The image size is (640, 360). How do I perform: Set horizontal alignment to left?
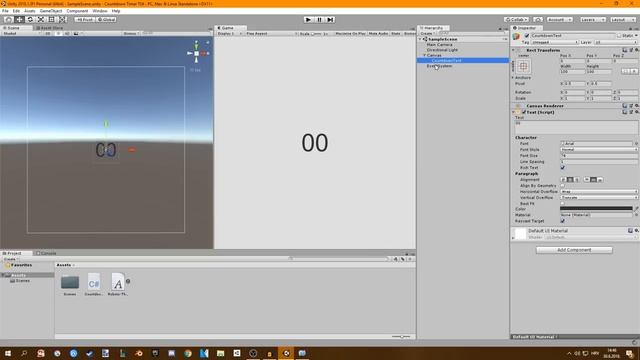pyautogui.click(x=564, y=180)
